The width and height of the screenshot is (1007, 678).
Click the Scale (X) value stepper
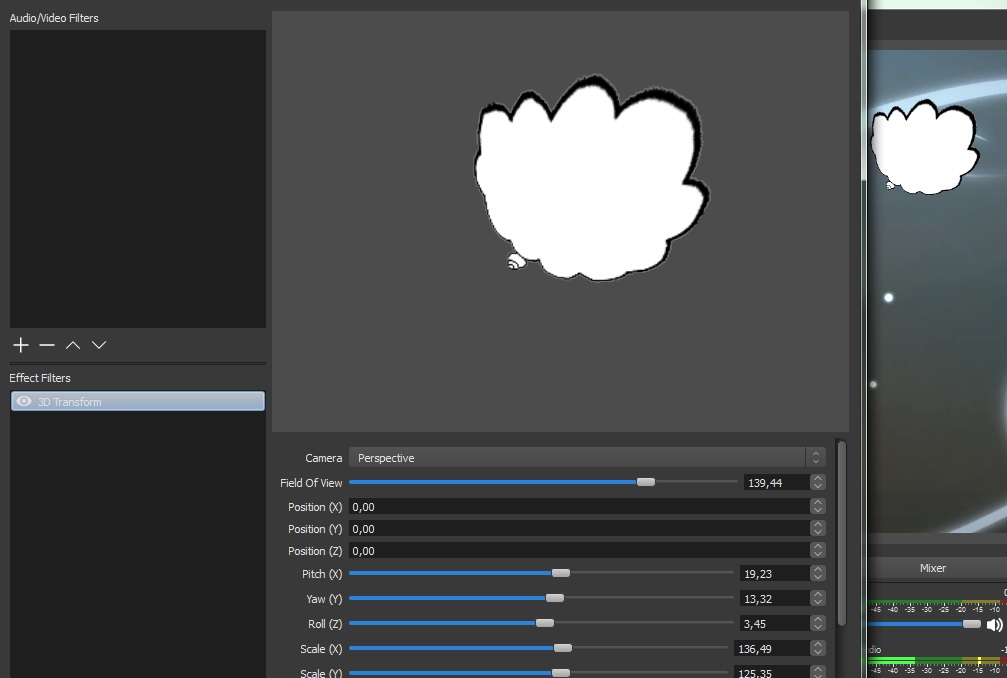tap(818, 649)
